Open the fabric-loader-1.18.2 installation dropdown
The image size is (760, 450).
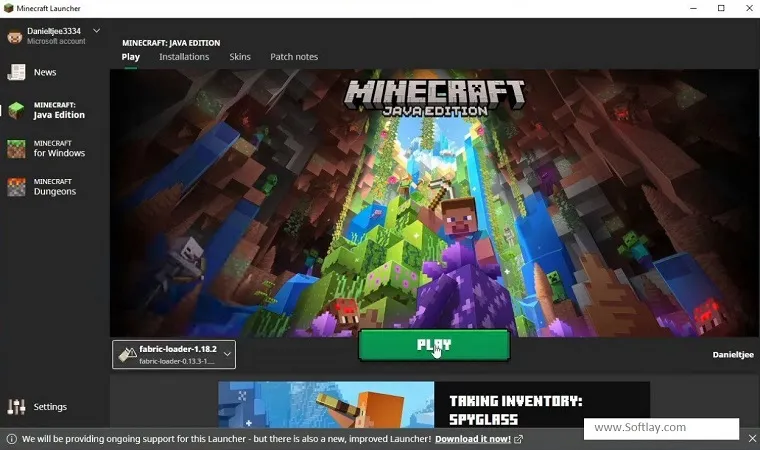pyautogui.click(x=174, y=354)
